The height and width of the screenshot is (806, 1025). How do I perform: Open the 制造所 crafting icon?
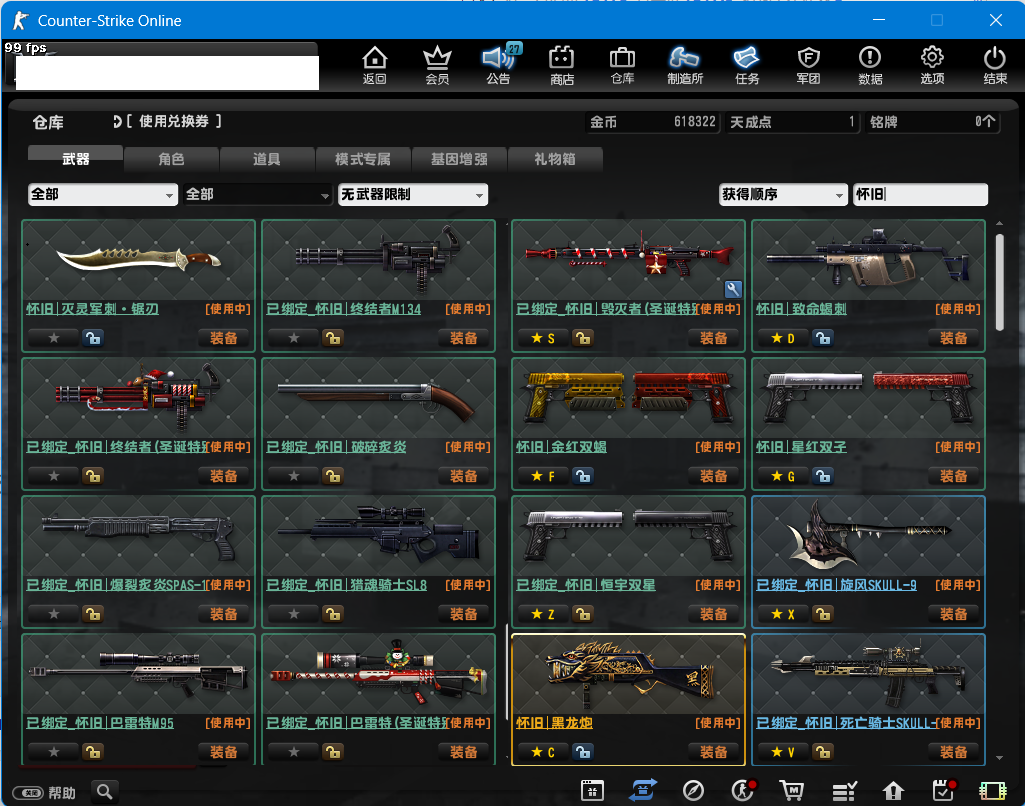click(684, 65)
